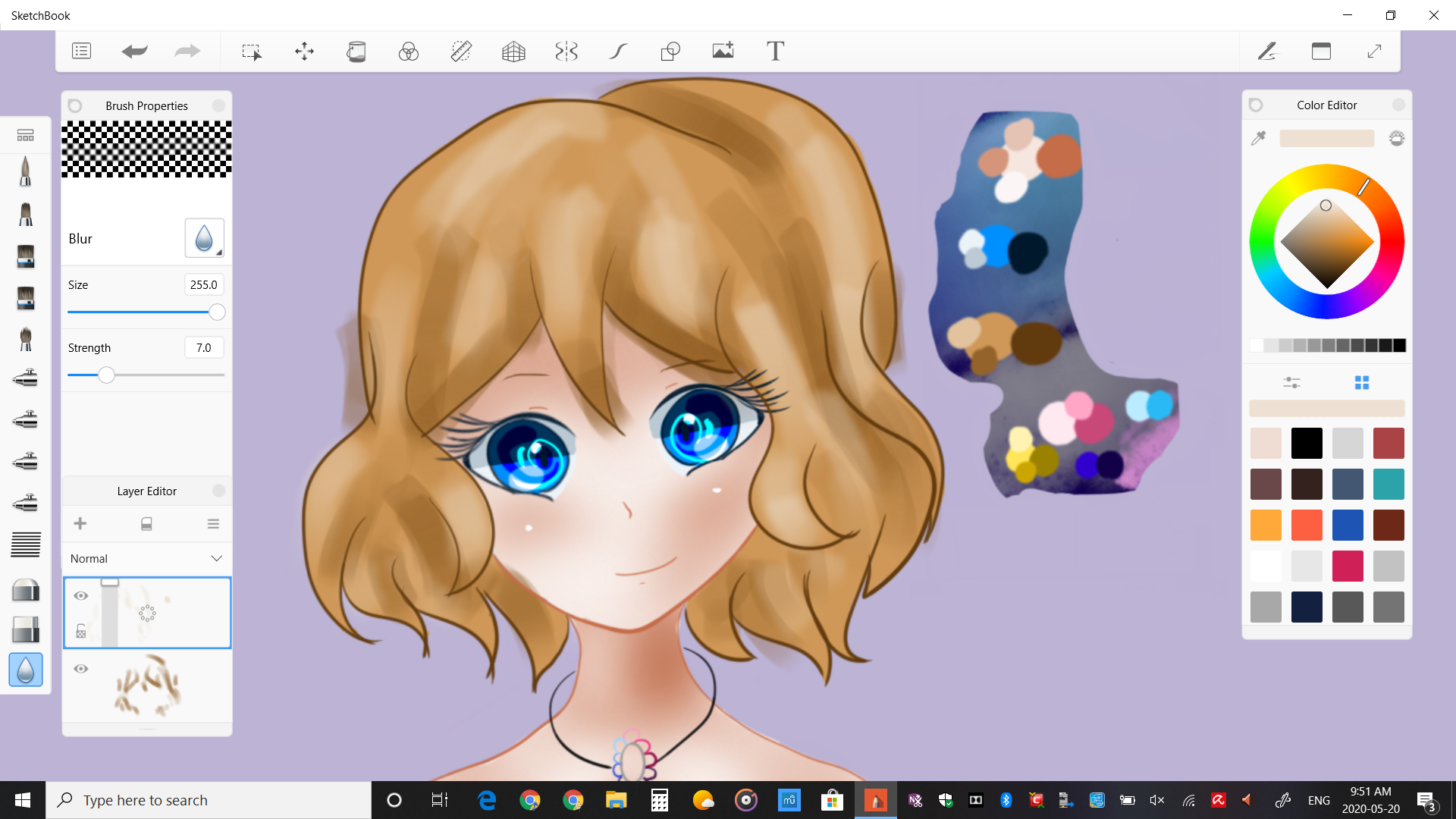Open the Blur brush type selector
Viewport: 1456px width, 819px height.
(x=204, y=238)
